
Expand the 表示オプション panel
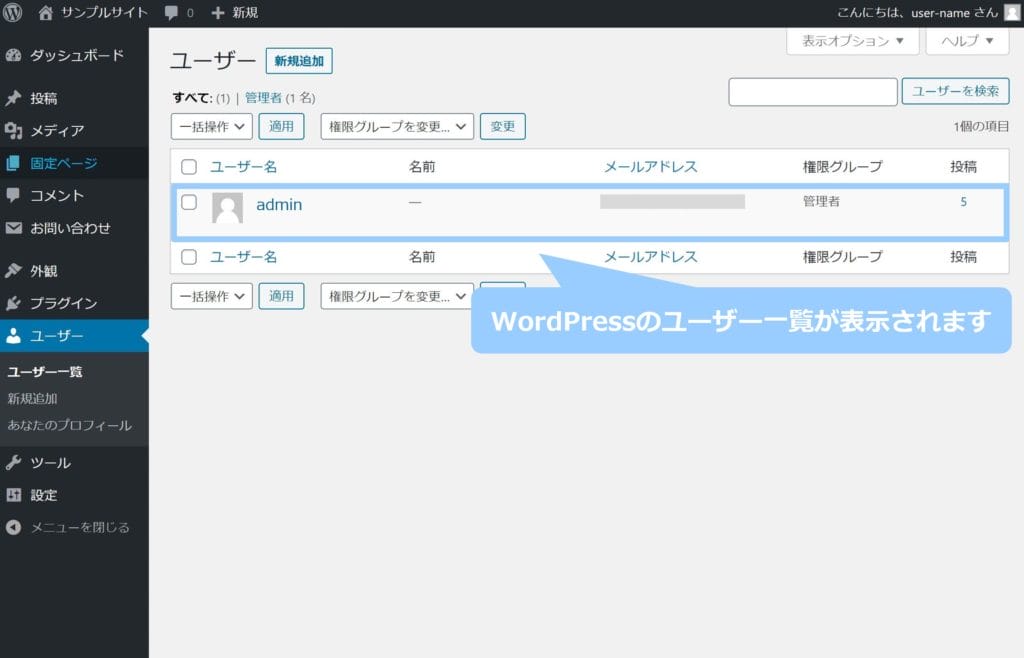point(853,41)
